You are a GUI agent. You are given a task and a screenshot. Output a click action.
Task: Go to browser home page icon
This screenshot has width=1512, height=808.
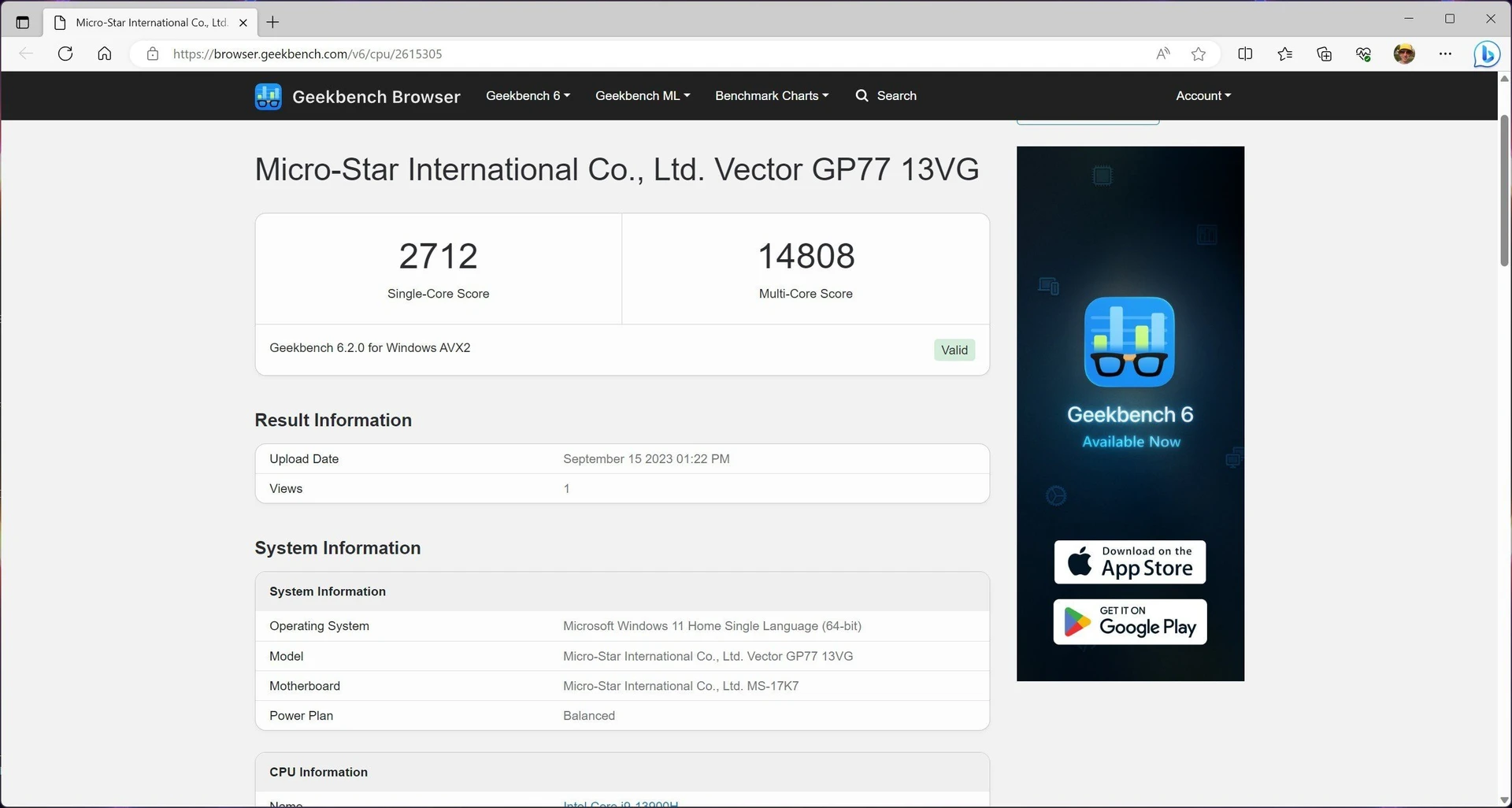(104, 54)
